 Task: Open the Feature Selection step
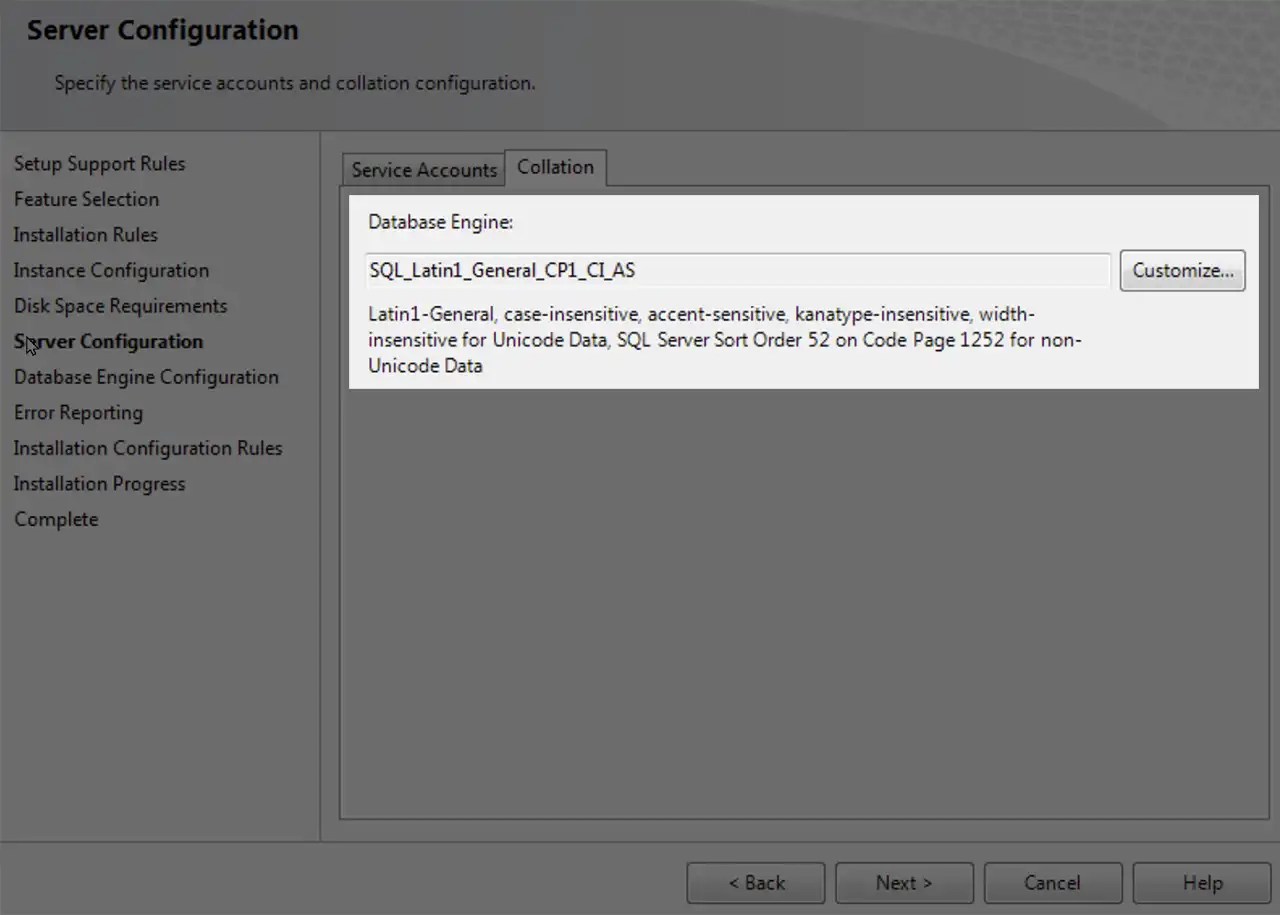(x=86, y=199)
